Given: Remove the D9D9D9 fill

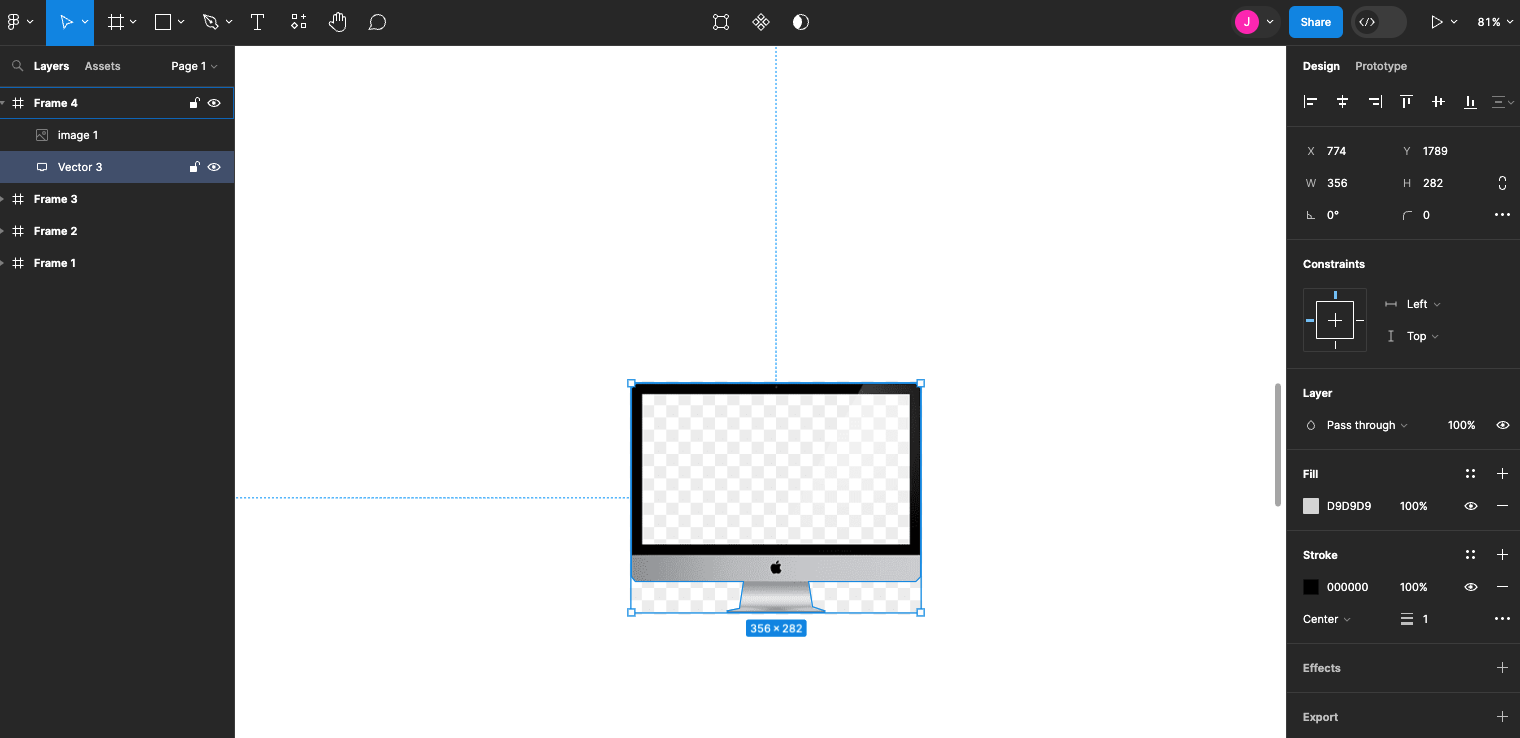Looking at the screenshot, I should point(1502,506).
